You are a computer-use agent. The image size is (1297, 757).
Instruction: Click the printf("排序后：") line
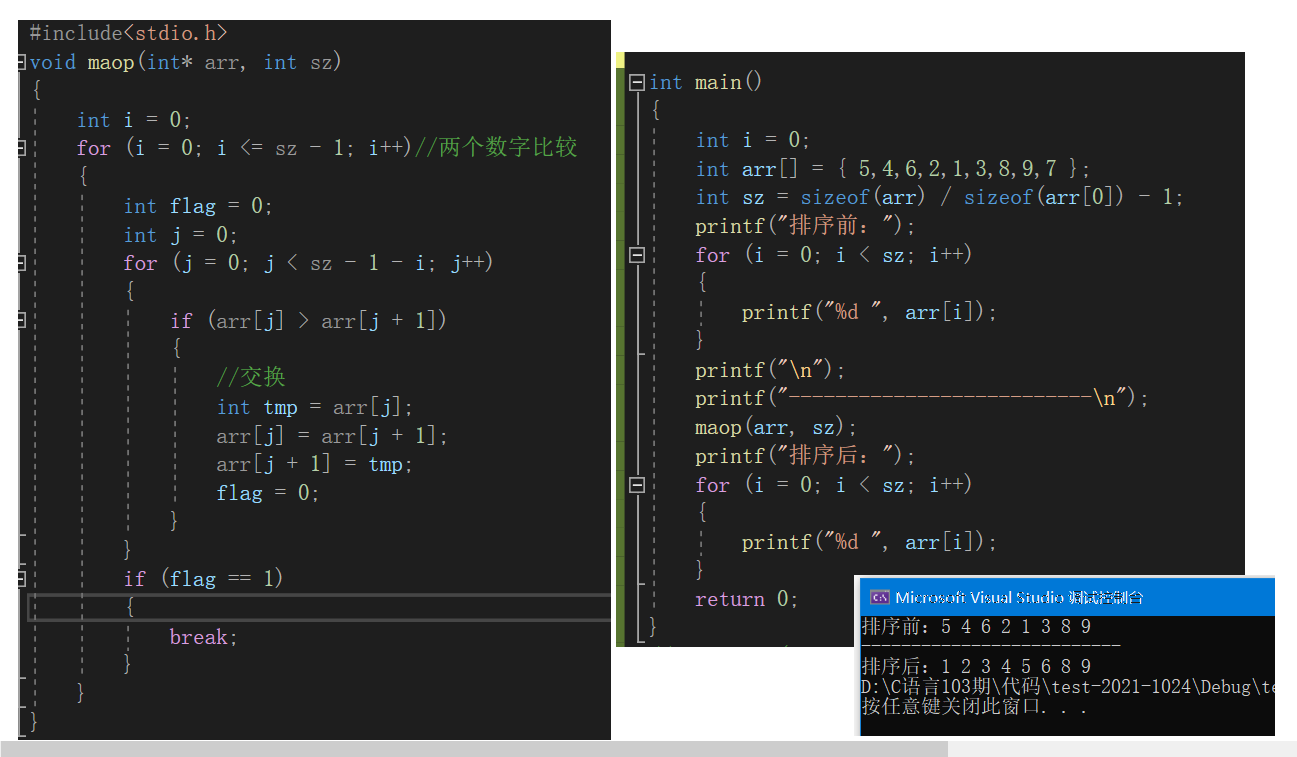tap(805, 456)
